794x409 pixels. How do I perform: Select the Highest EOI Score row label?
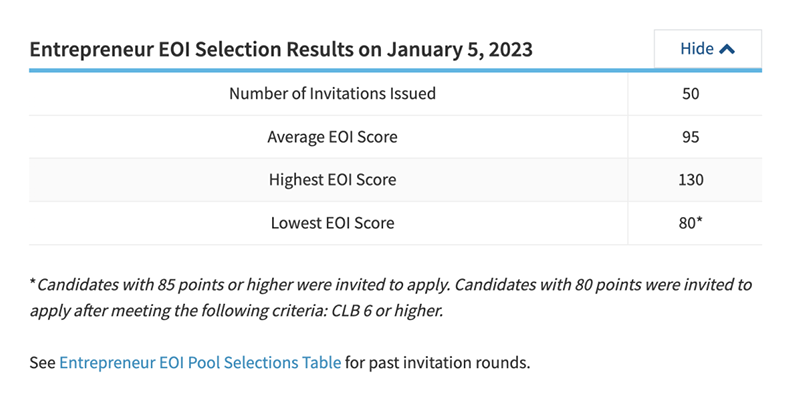[x=332, y=180]
